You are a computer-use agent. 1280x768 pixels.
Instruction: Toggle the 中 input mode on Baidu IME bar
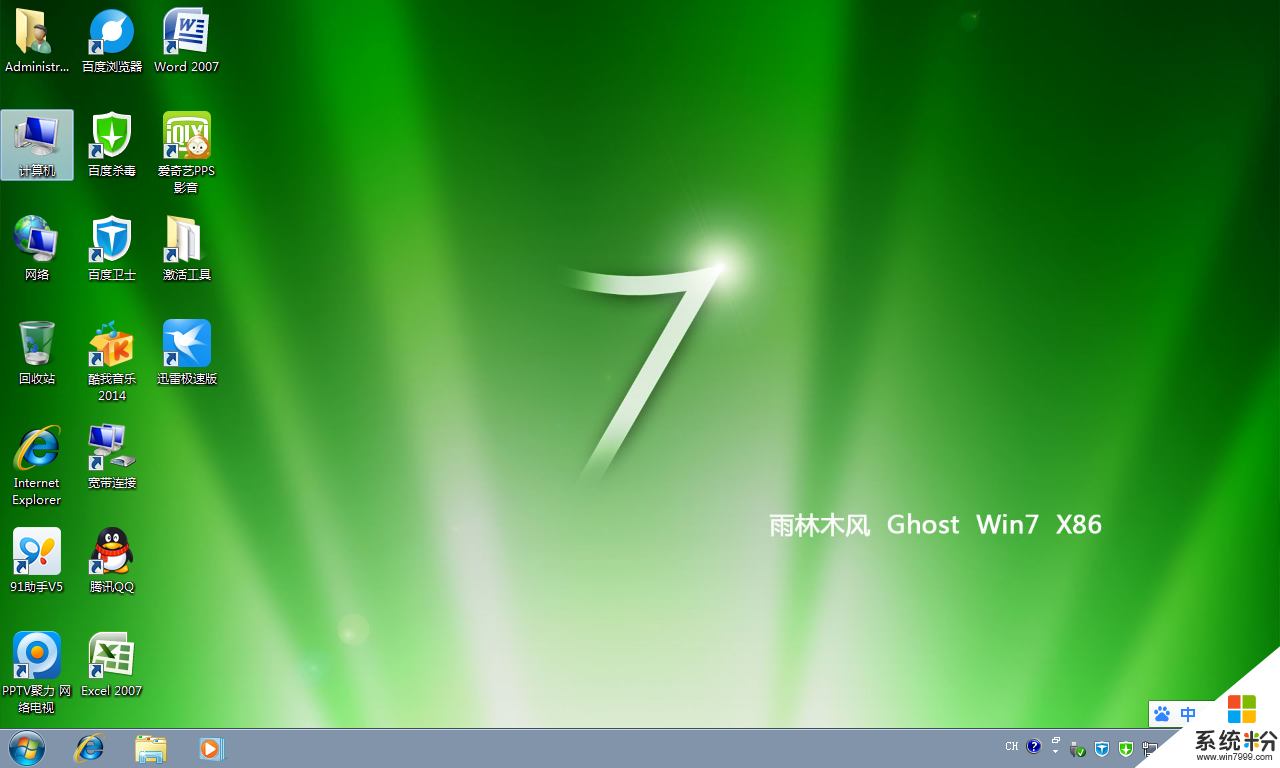(x=1188, y=714)
